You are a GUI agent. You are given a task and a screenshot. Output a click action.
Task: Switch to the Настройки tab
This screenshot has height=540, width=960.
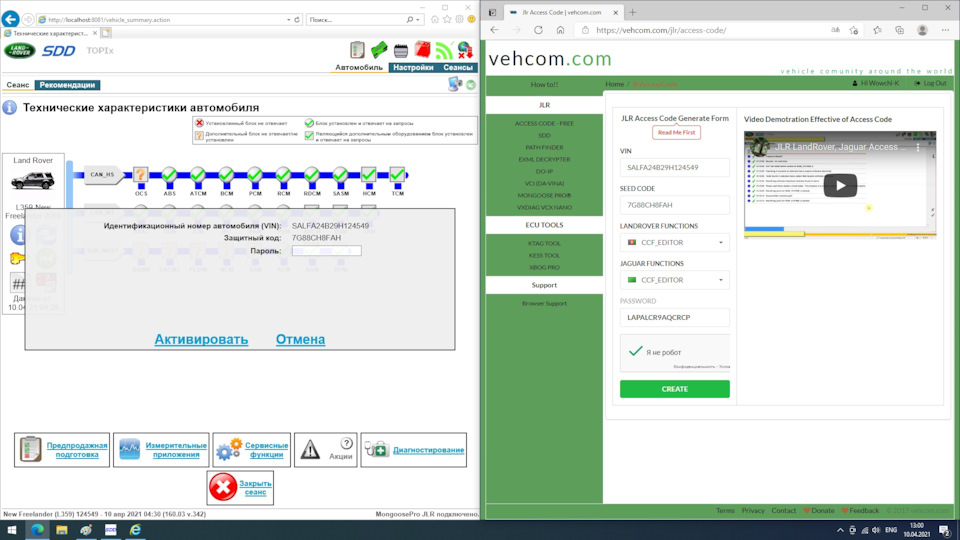[x=413, y=67]
